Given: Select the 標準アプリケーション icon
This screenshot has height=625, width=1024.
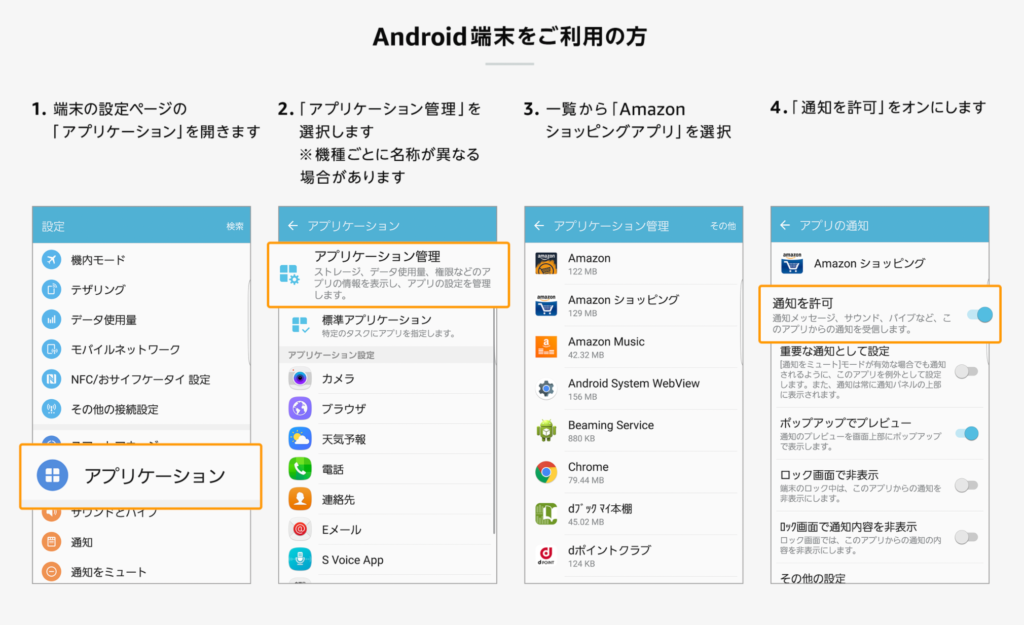Looking at the screenshot, I should pos(300,325).
